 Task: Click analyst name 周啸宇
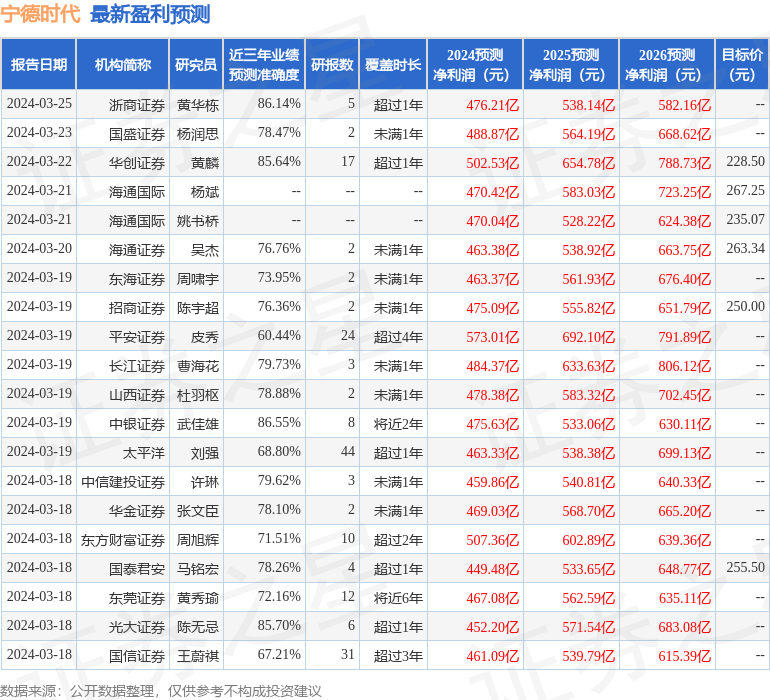pyautogui.click(x=198, y=279)
